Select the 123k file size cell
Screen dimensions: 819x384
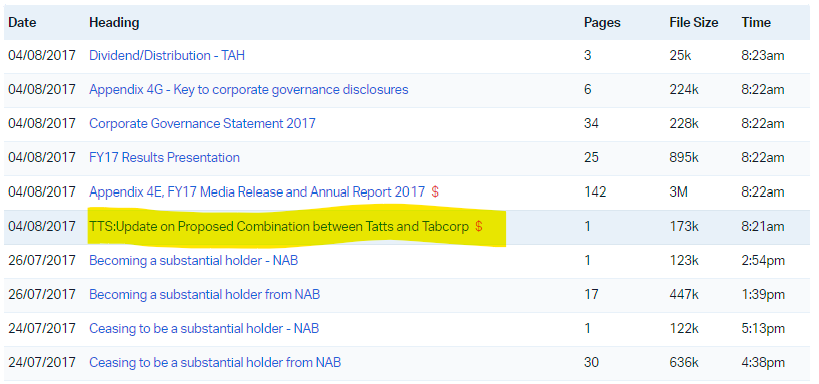(x=684, y=260)
